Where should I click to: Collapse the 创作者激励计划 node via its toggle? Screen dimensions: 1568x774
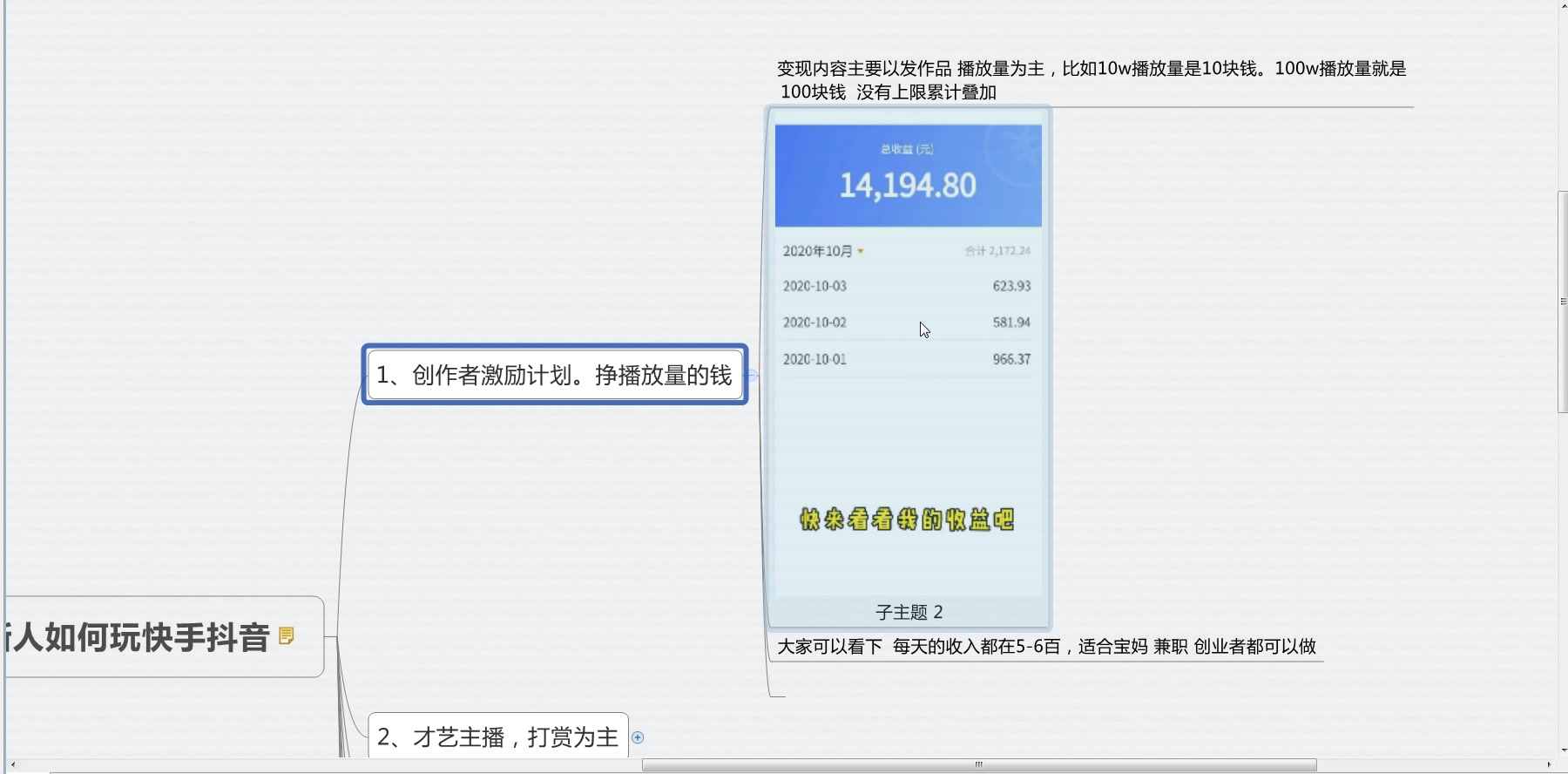click(x=752, y=376)
